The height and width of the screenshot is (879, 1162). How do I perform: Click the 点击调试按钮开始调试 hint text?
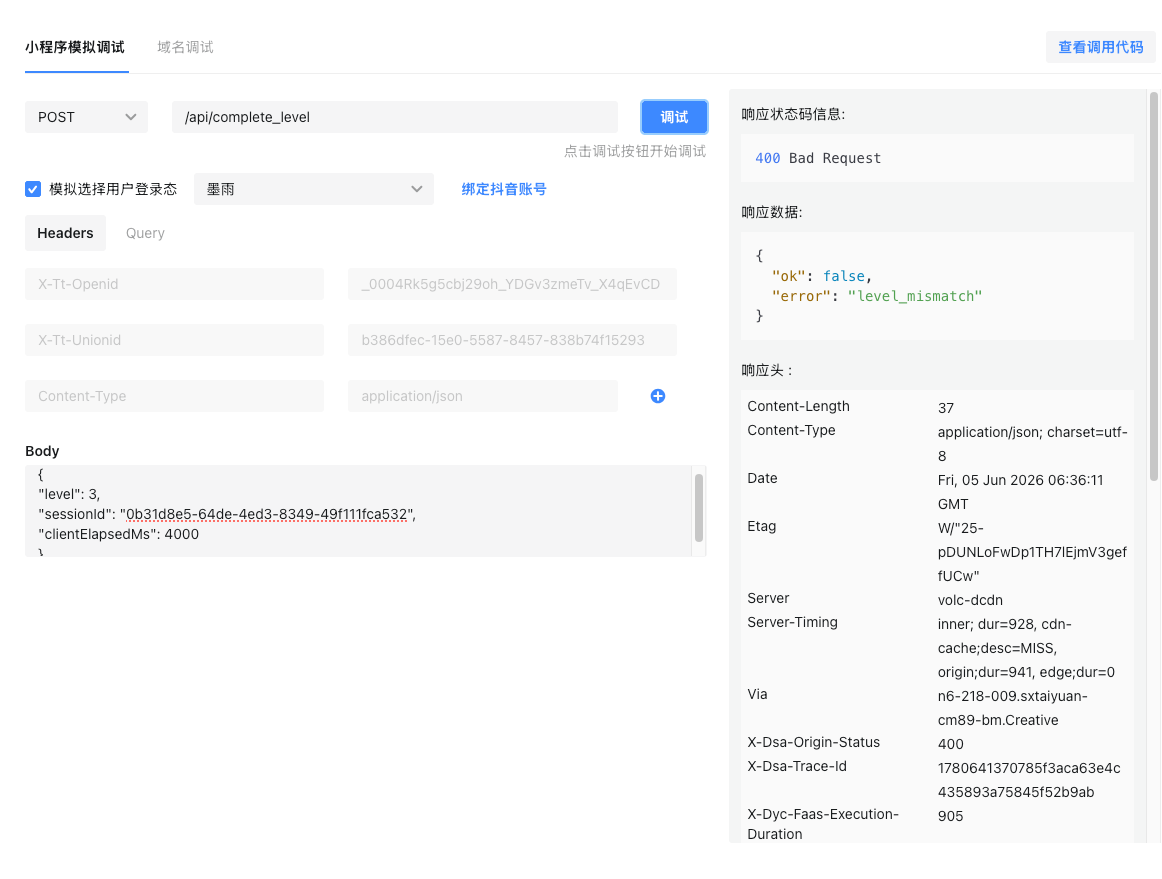[634, 151]
